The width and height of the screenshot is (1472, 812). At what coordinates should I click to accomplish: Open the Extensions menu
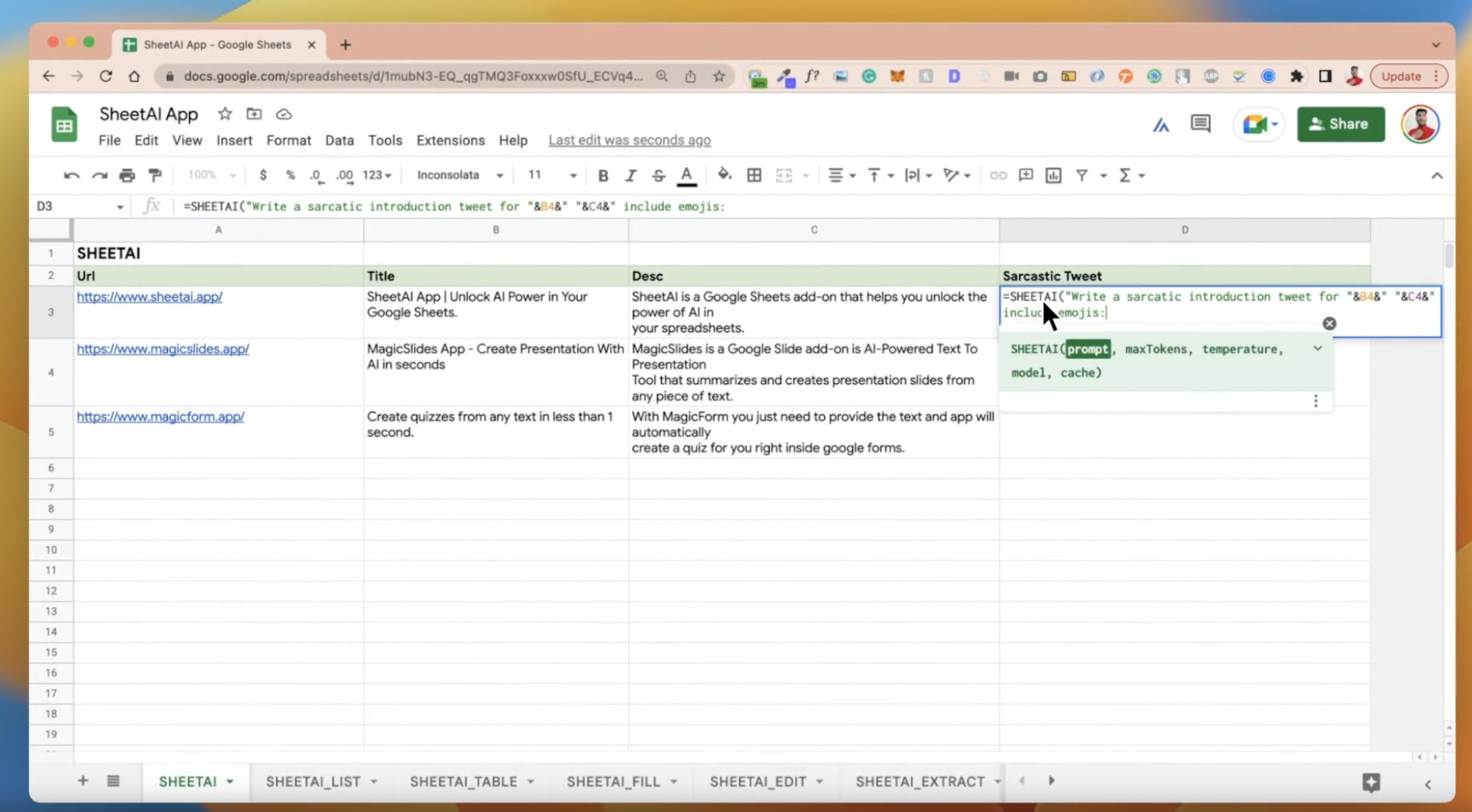(450, 140)
